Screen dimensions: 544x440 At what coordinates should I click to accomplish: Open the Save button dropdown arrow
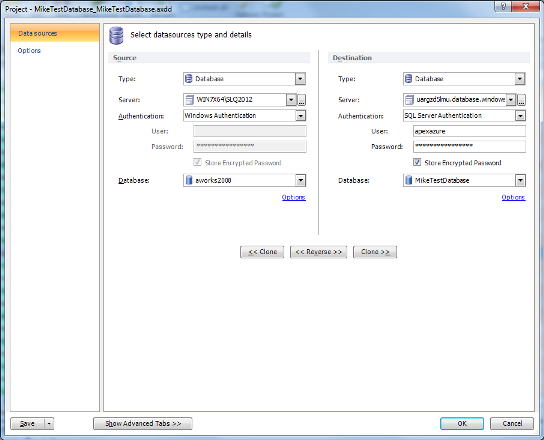49,423
